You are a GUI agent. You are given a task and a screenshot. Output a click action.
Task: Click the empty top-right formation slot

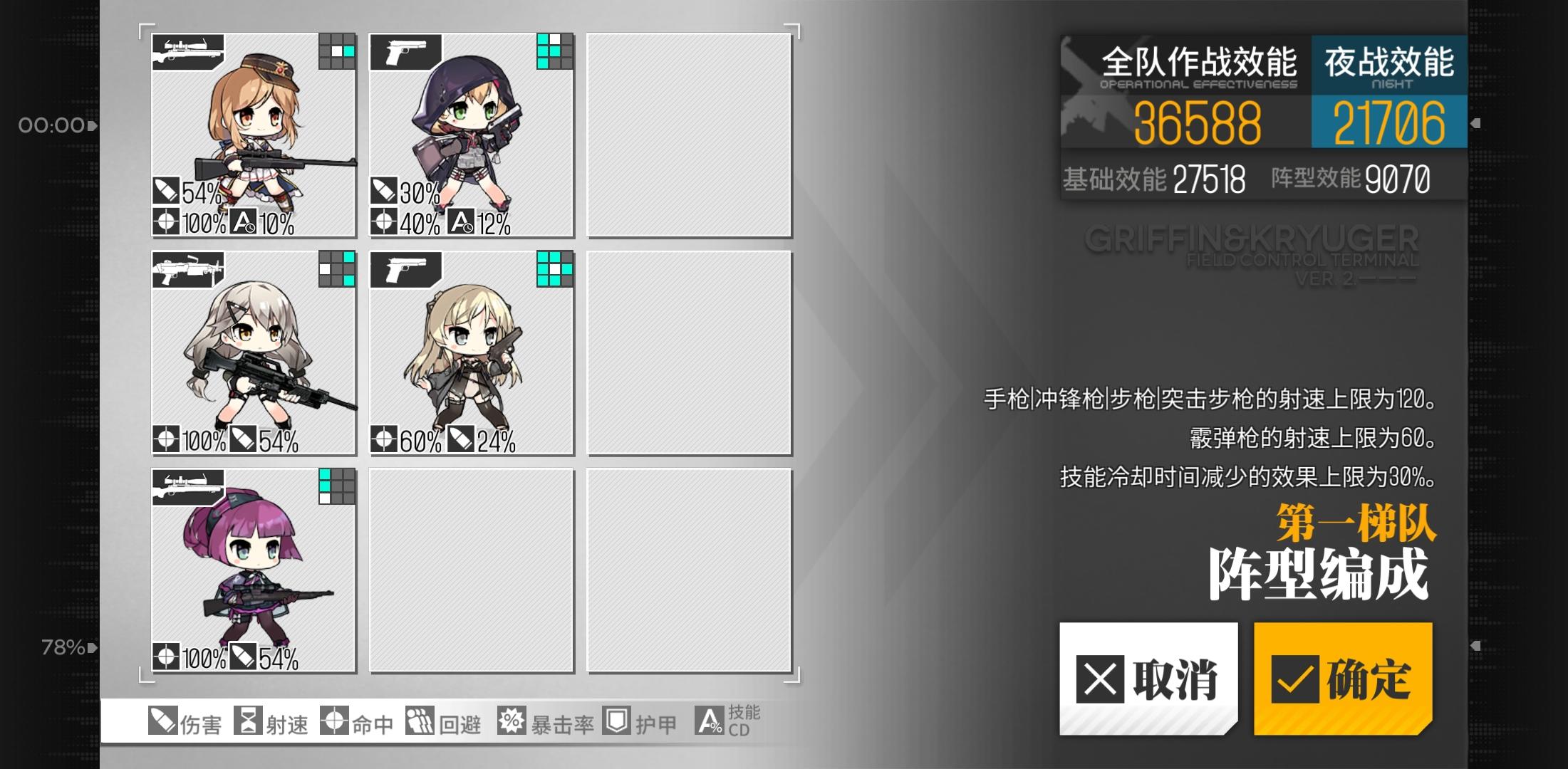[689, 135]
